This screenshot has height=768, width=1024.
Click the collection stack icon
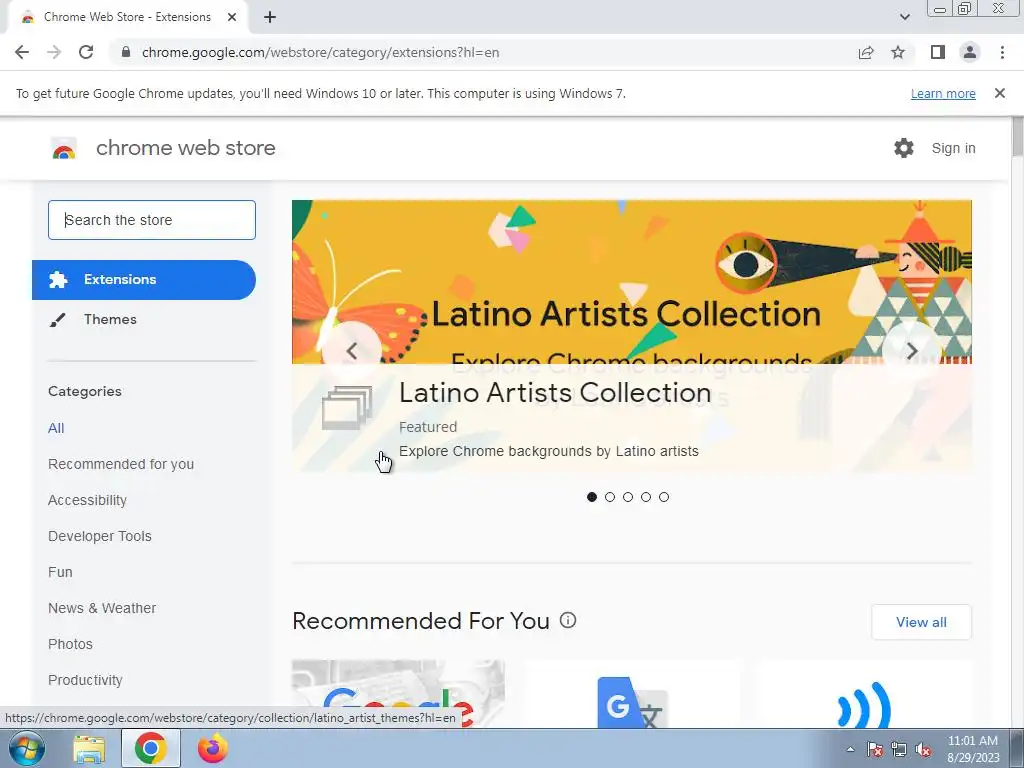(x=347, y=408)
